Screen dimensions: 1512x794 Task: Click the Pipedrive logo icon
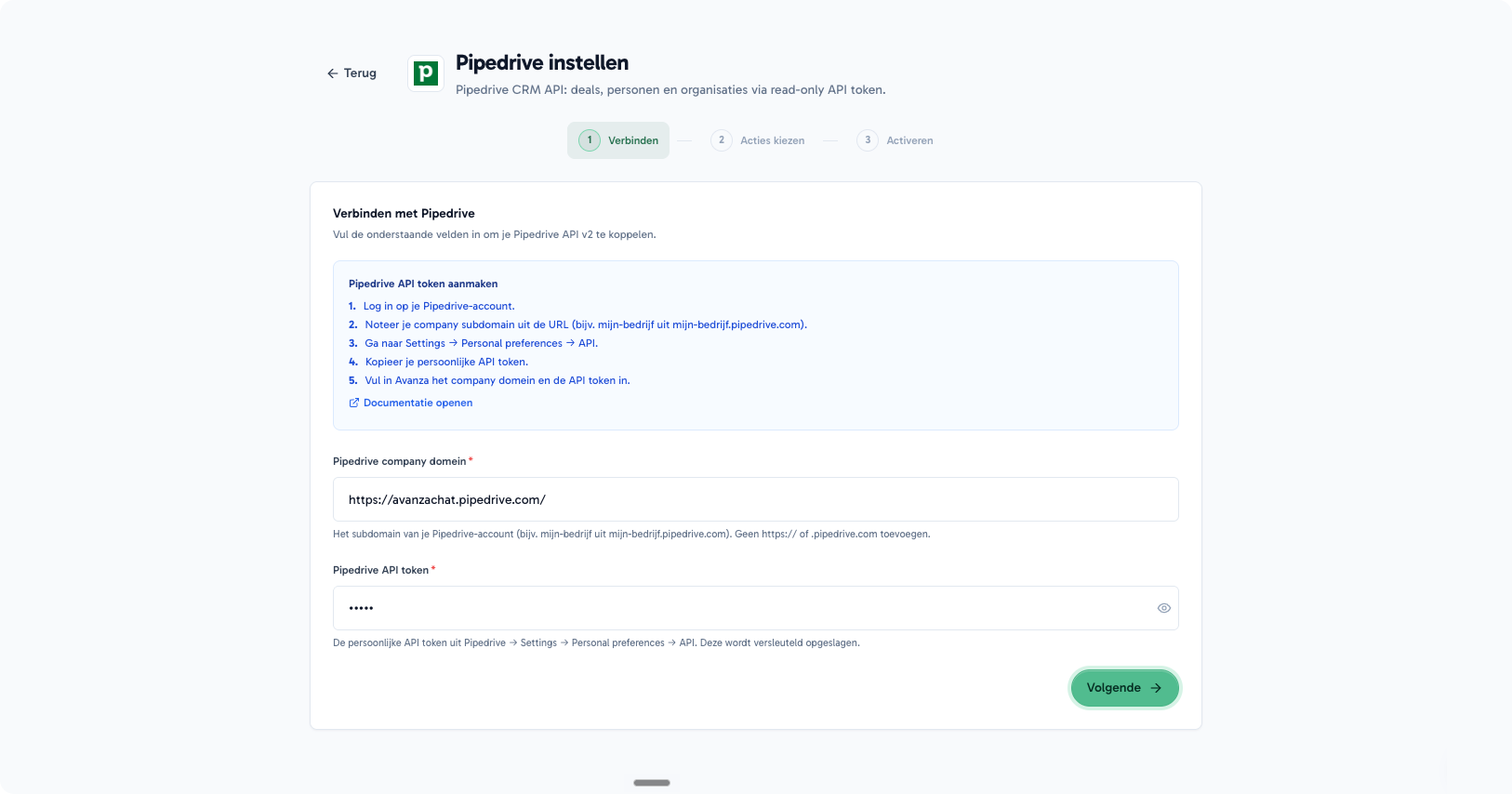coord(426,73)
